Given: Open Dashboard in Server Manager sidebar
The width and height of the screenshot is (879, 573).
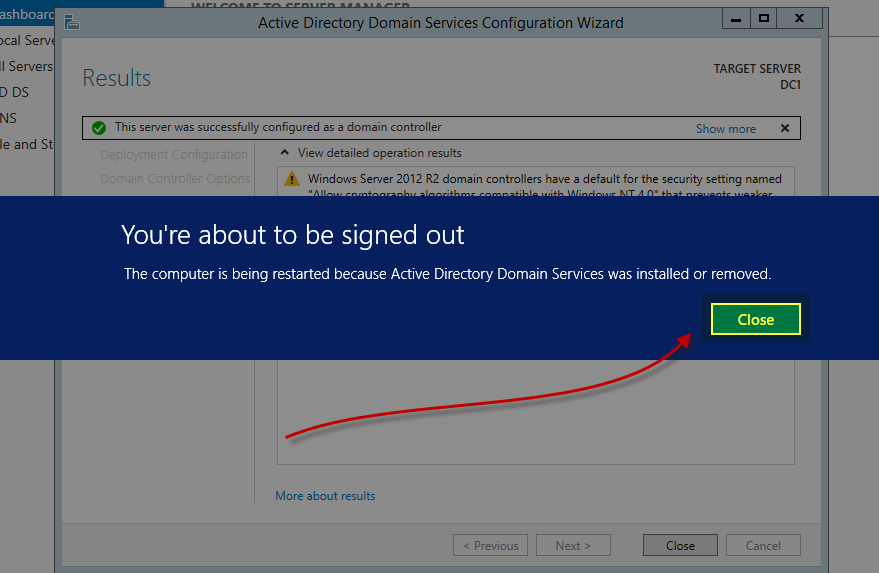Looking at the screenshot, I should pos(27,14).
